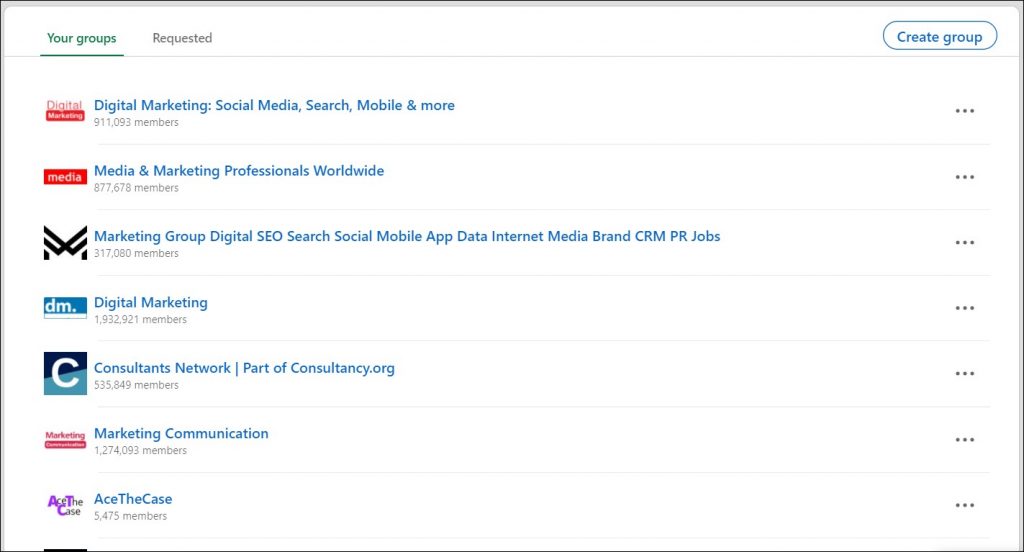The width and height of the screenshot is (1024, 552).
Task: Open three-dot menu for AceTheCase
Action: point(964,505)
